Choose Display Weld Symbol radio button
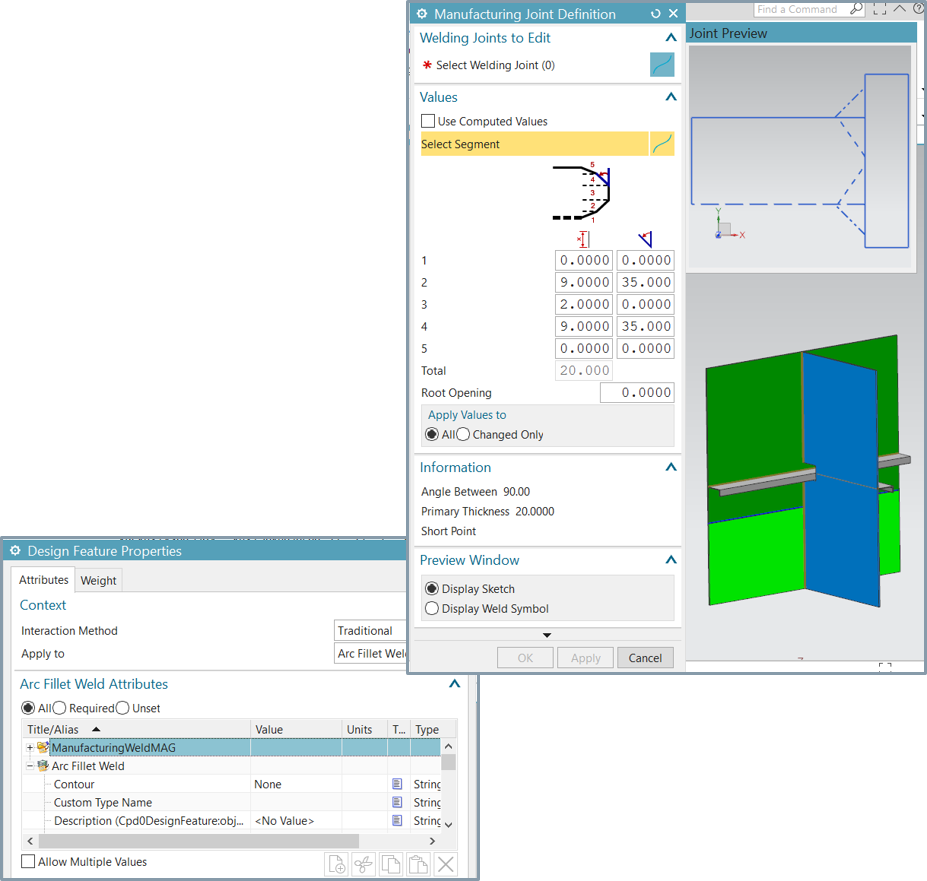Viewport: 927px width, 881px height. click(x=432, y=608)
